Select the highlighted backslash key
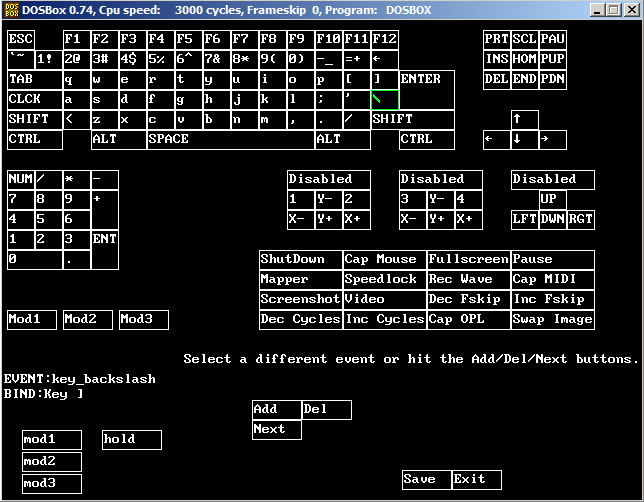The height and width of the screenshot is (502, 644). 385,99
